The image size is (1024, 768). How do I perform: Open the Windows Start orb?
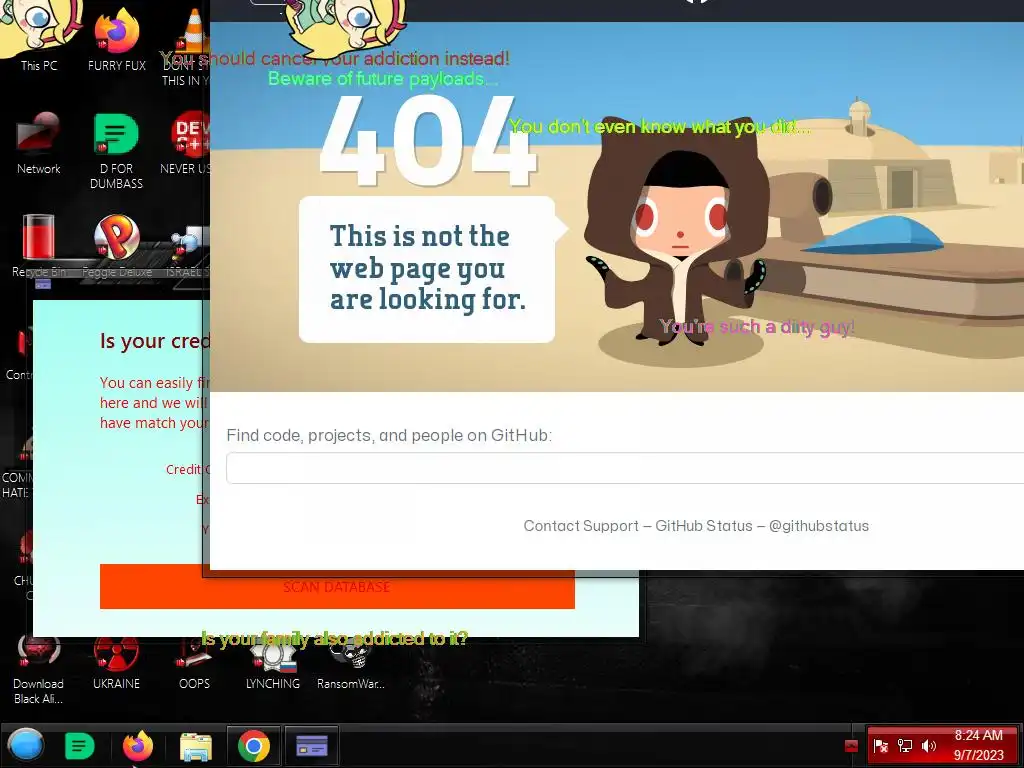pos(25,746)
